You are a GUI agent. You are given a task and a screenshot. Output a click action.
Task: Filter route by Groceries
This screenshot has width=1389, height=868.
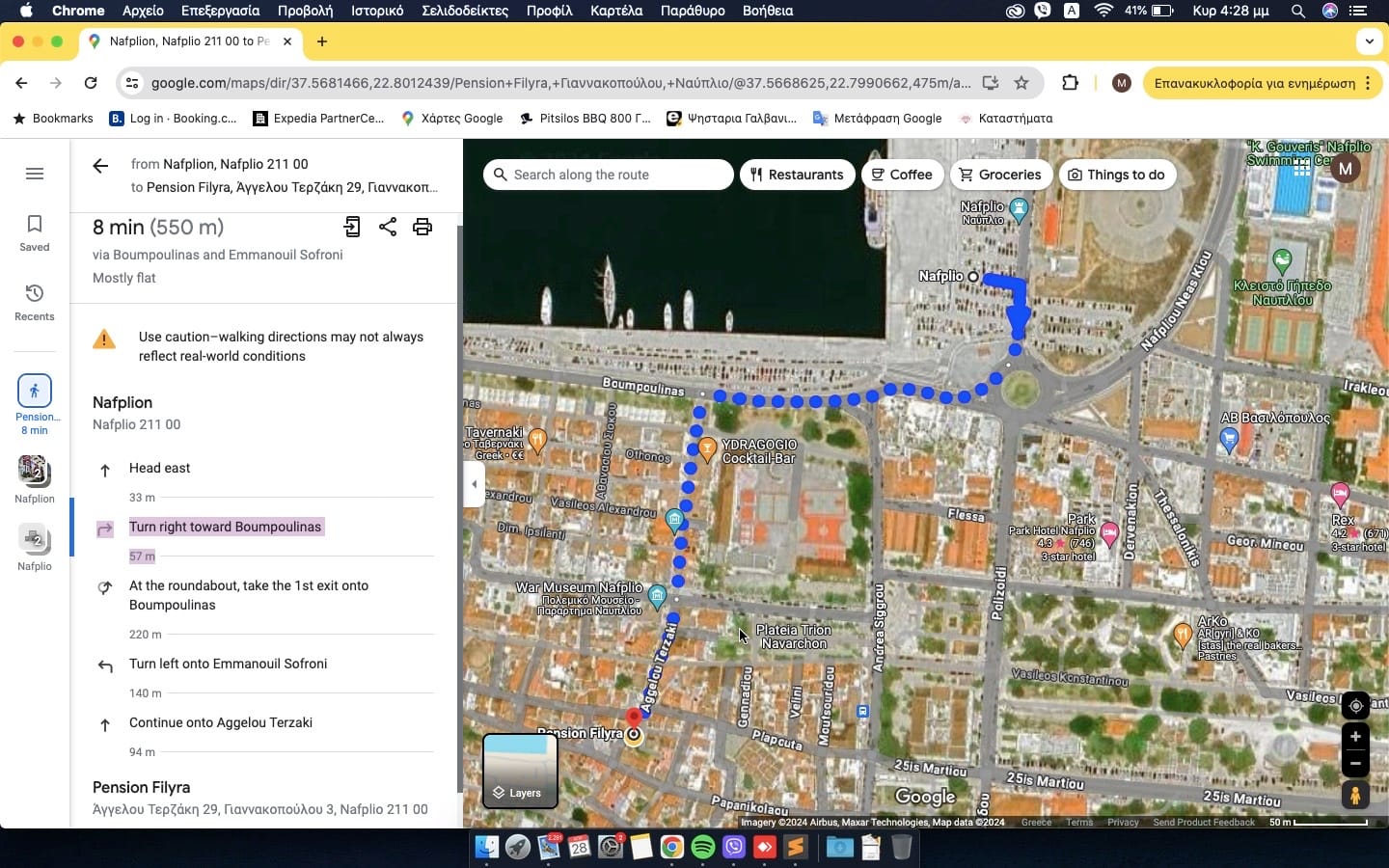tap(1000, 175)
